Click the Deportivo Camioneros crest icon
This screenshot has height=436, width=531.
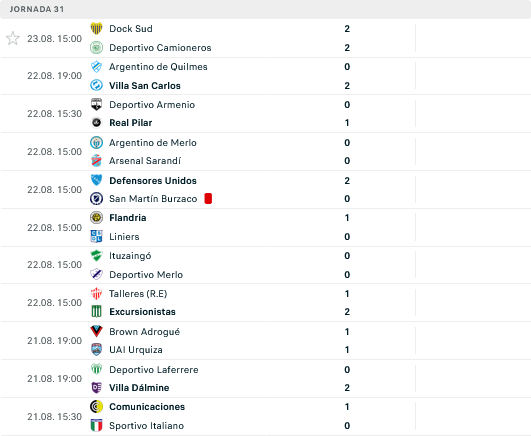tap(96, 47)
